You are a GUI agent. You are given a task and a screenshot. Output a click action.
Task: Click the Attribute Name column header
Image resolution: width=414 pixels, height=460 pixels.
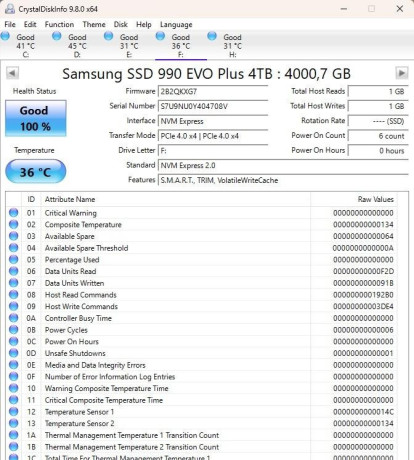(176, 199)
